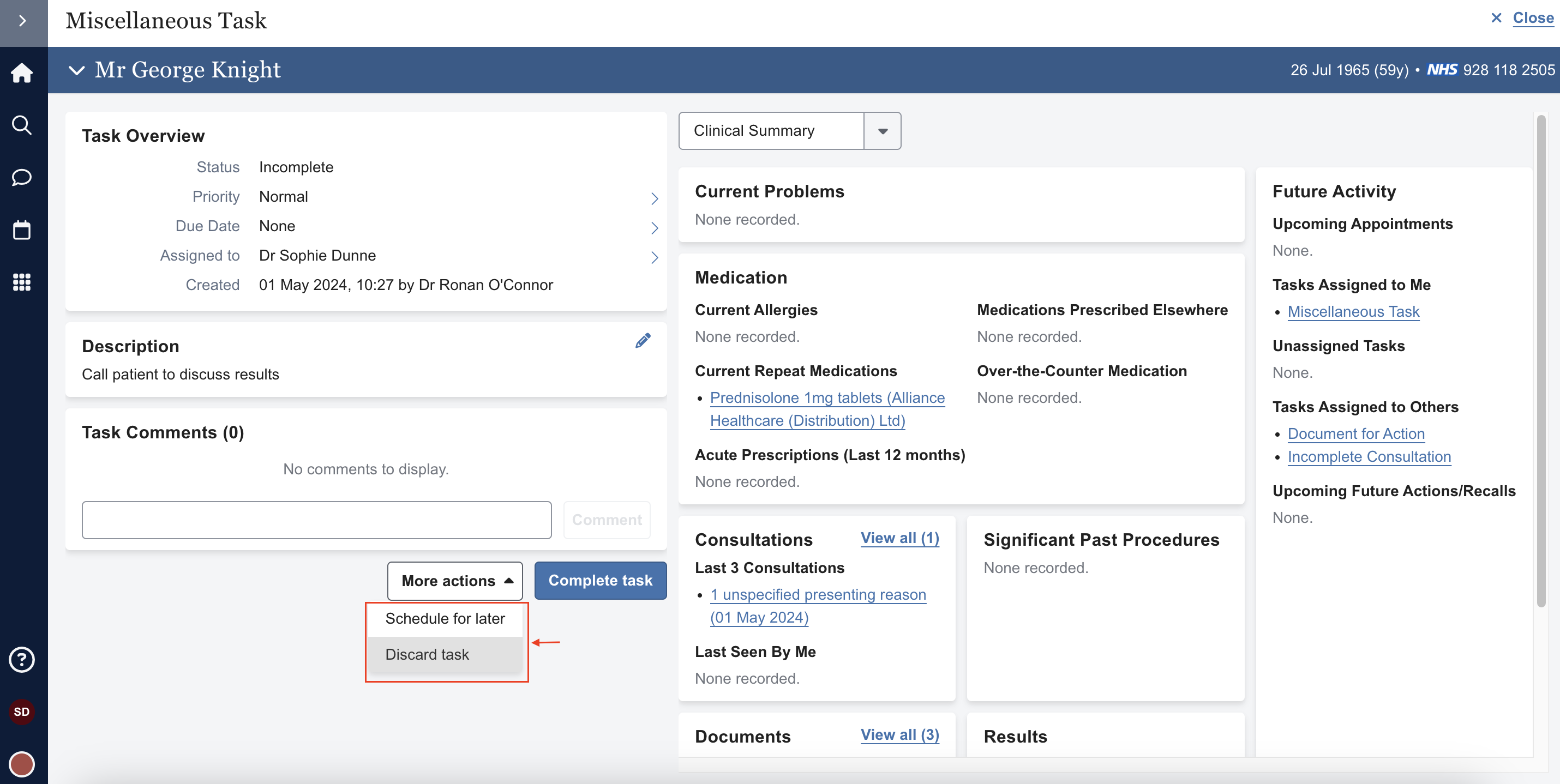Screen dimensions: 1560x784
Task: Choose Discard task from the menu
Action: [427, 654]
